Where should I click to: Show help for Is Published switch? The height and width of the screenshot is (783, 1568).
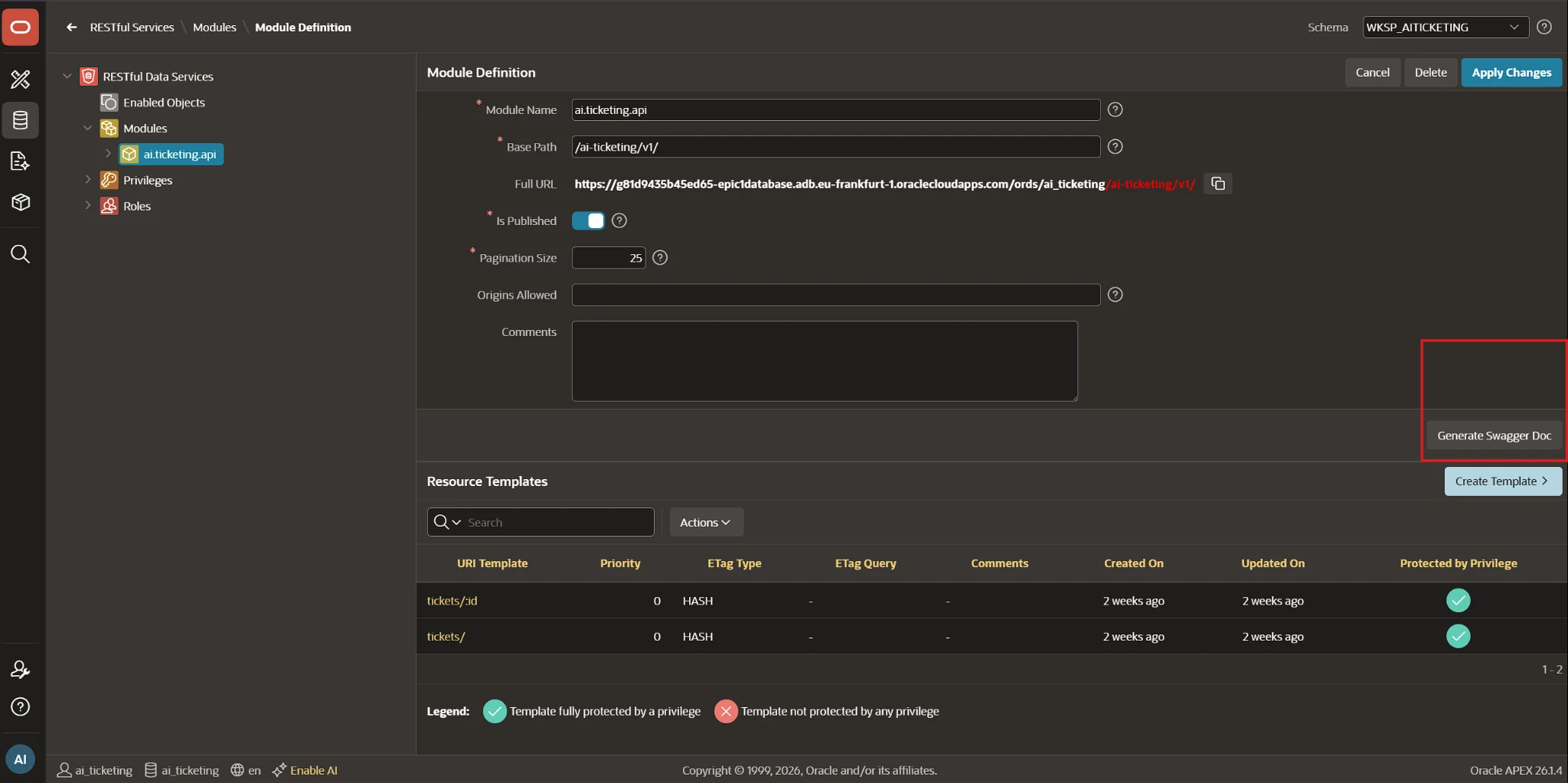click(619, 220)
